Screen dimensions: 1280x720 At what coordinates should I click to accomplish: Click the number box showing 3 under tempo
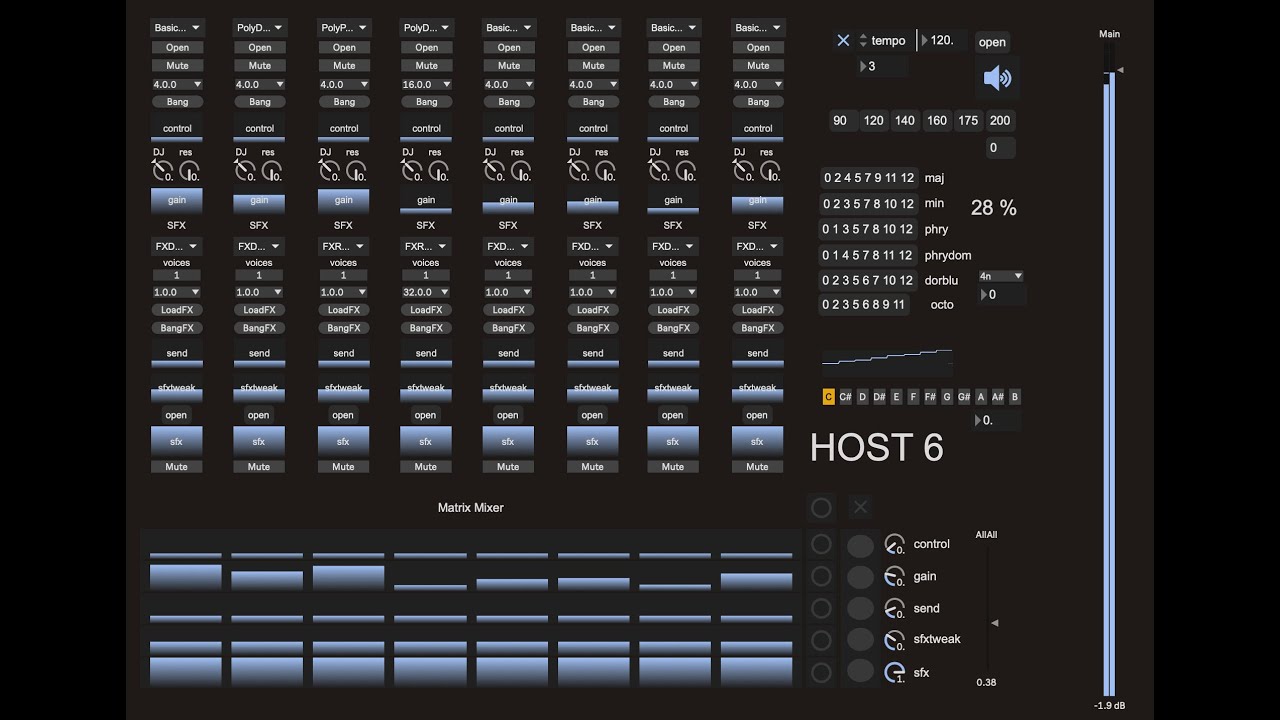(883, 66)
